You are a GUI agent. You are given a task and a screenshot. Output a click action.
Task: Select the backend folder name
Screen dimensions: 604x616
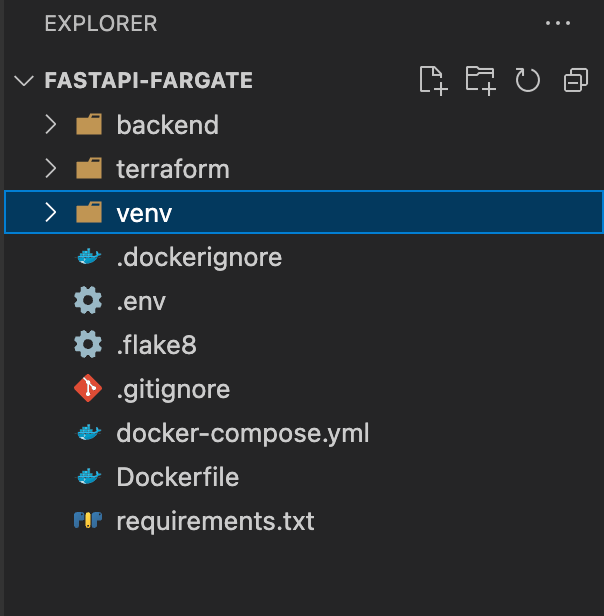tap(167, 125)
